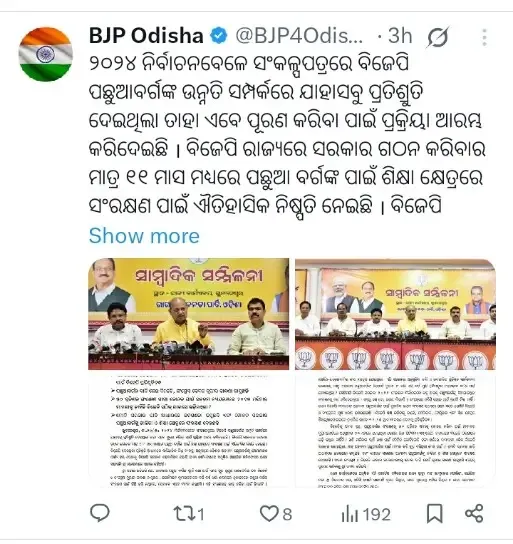Open the @BJP4Odis handle link

point(299,36)
